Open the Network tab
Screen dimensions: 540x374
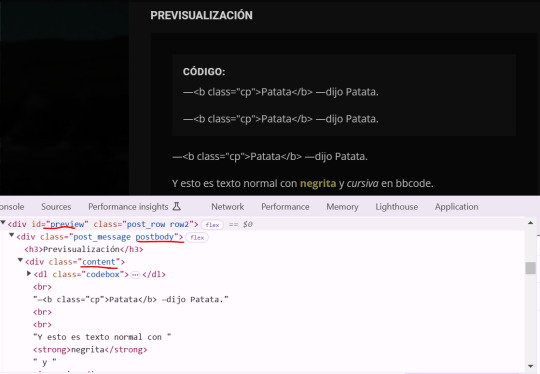pyautogui.click(x=228, y=207)
